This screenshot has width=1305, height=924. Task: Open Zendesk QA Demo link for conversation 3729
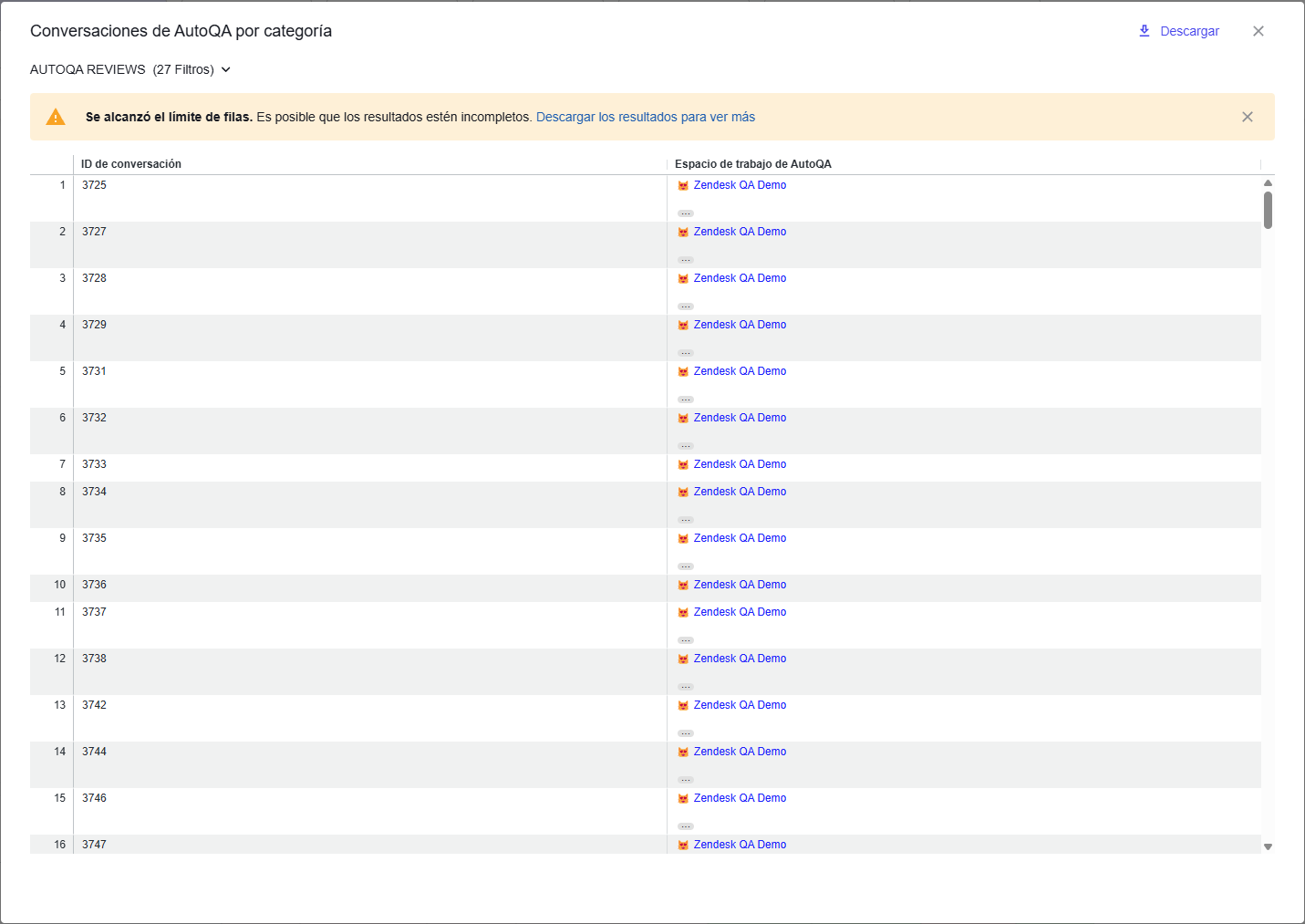[x=740, y=325]
